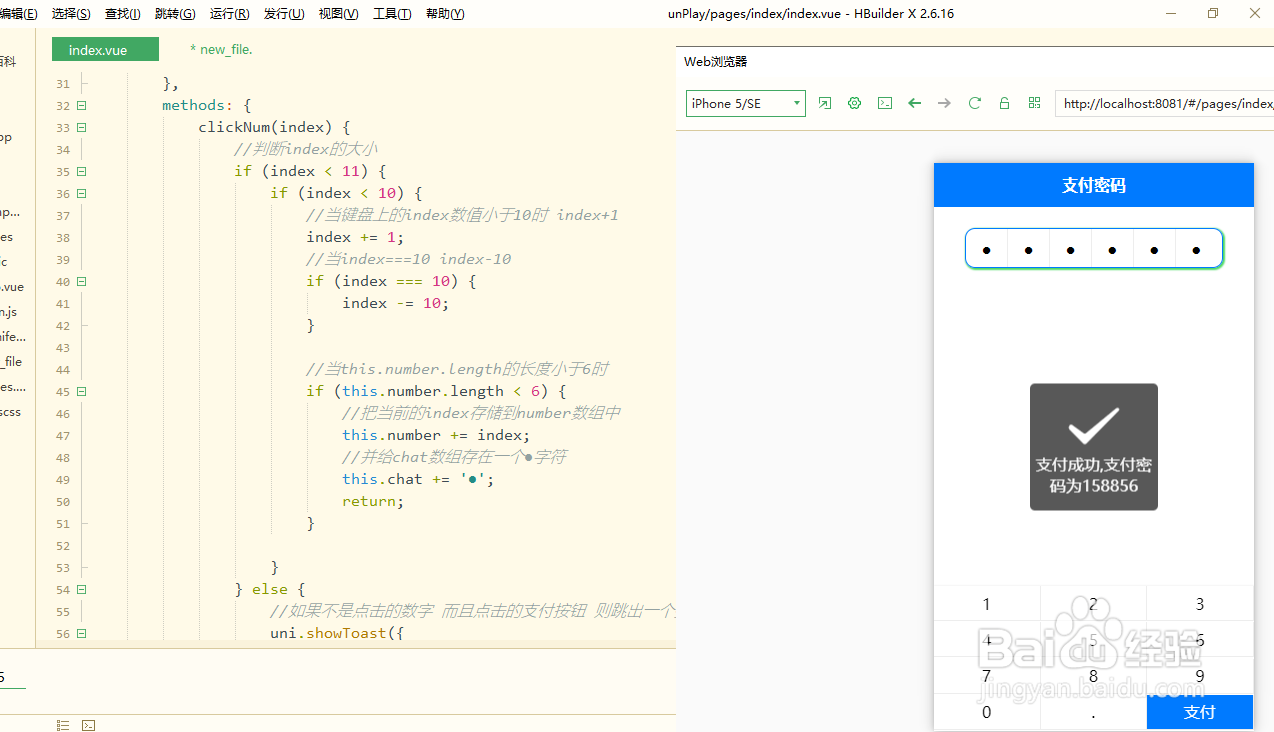
Task: Click the localhost:8081 URL address field
Action: [x=1164, y=103]
